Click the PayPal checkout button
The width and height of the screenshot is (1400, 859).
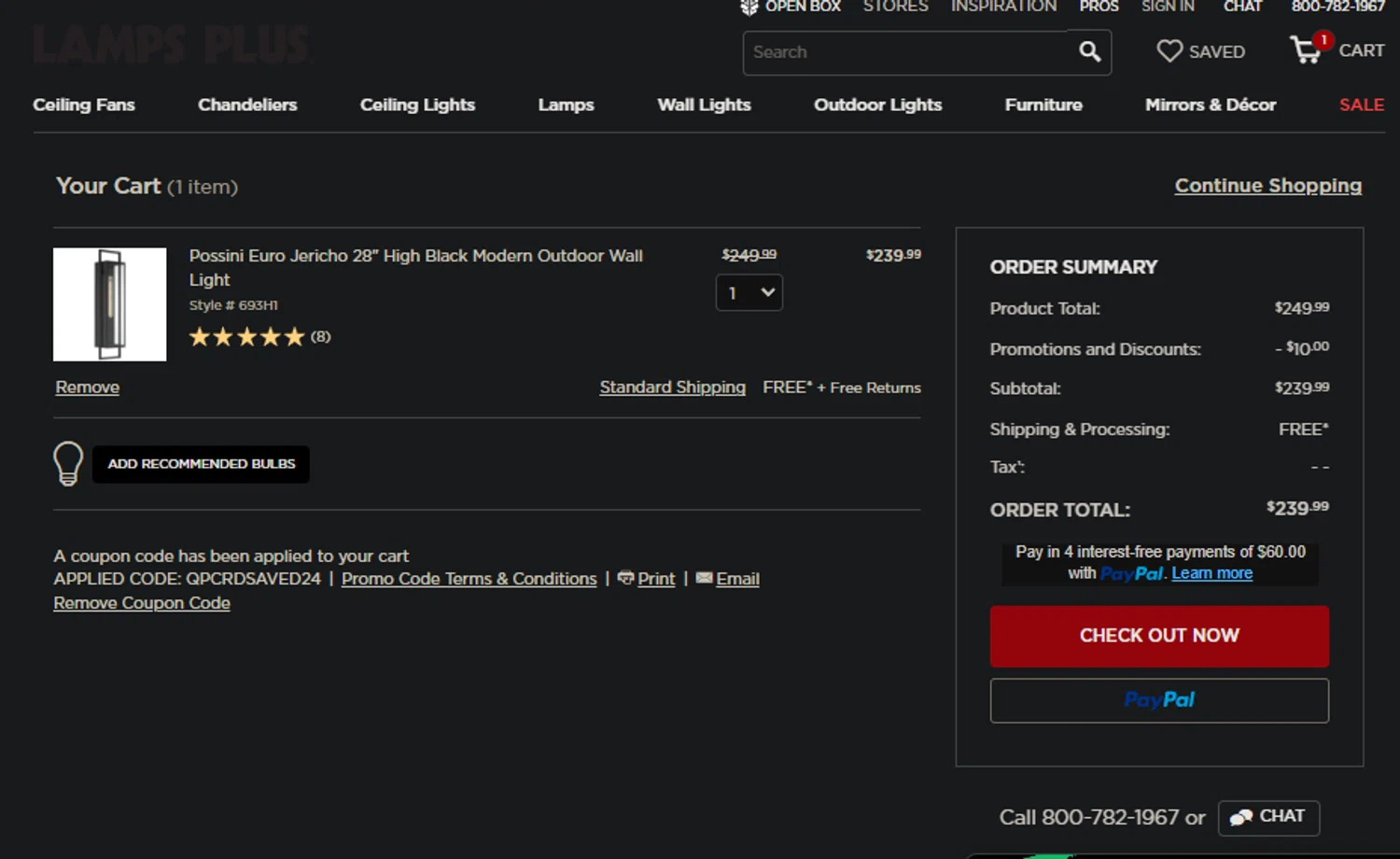(x=1159, y=700)
